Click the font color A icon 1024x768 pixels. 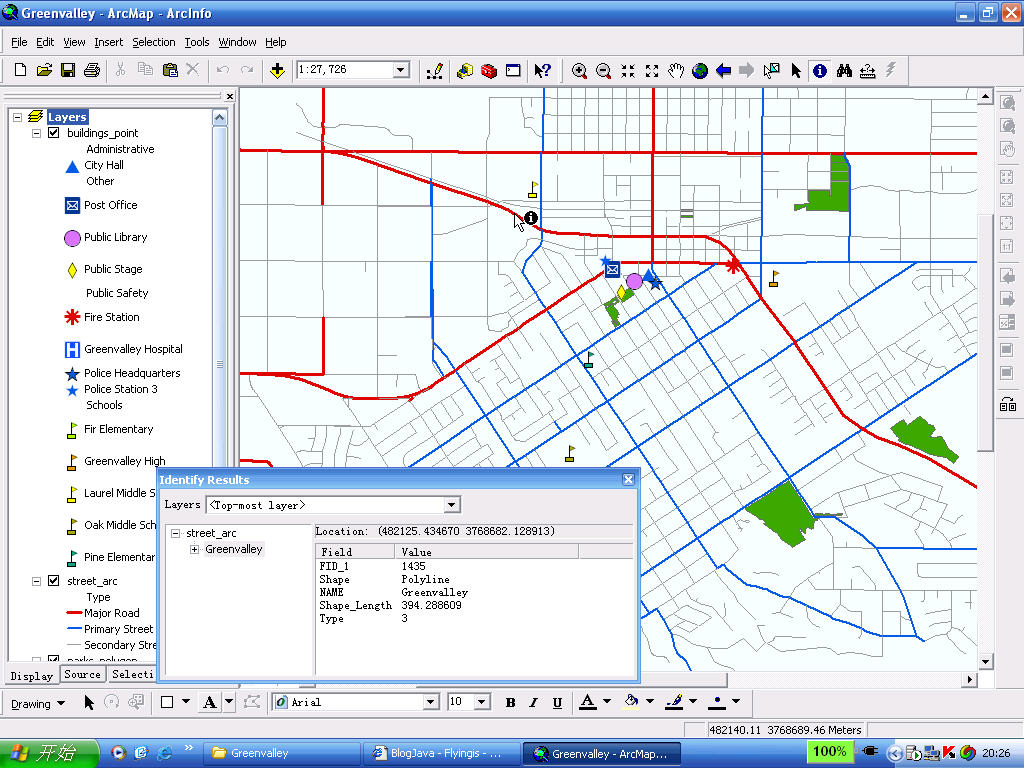[588, 701]
